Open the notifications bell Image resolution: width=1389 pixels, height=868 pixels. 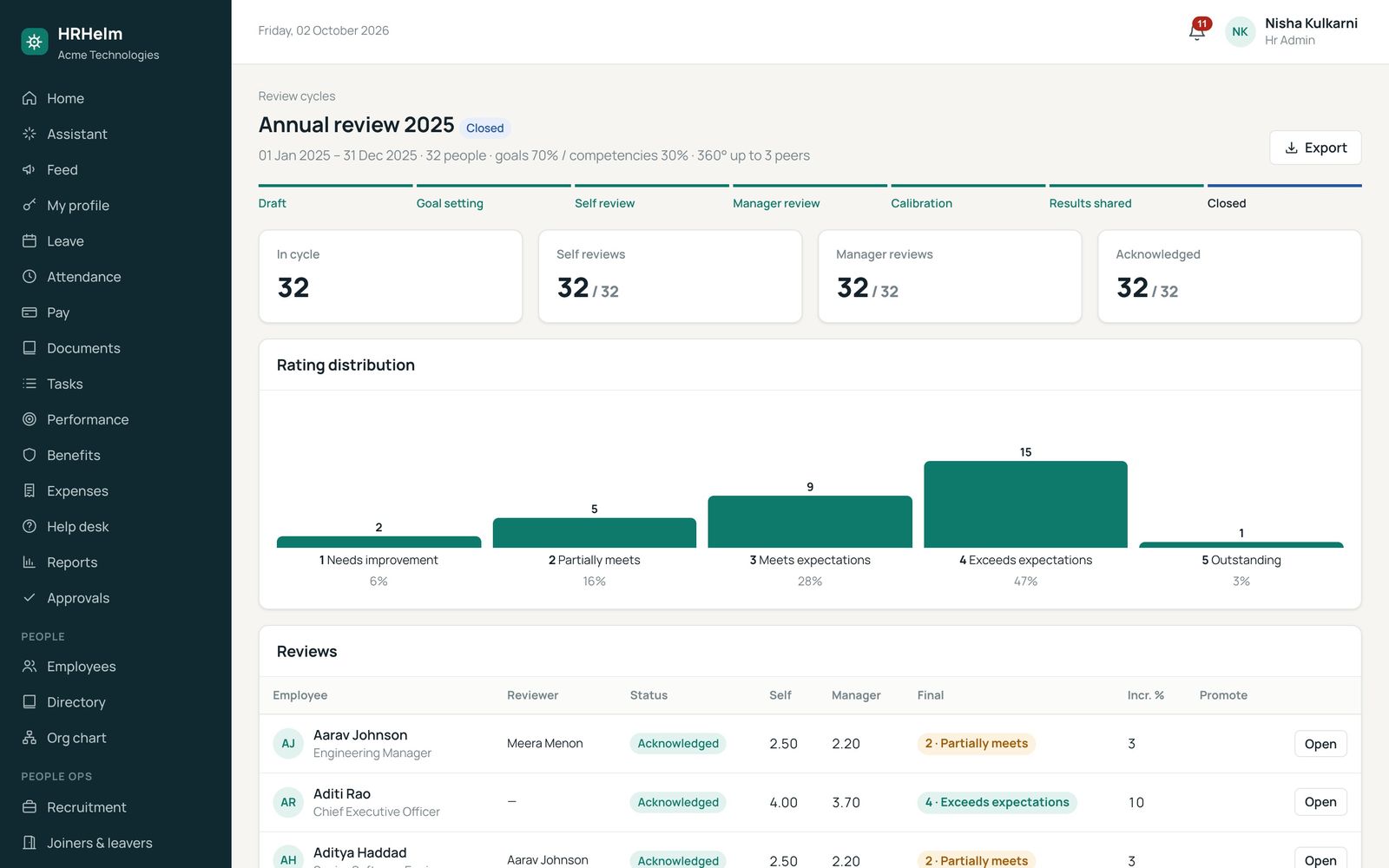[x=1197, y=31]
